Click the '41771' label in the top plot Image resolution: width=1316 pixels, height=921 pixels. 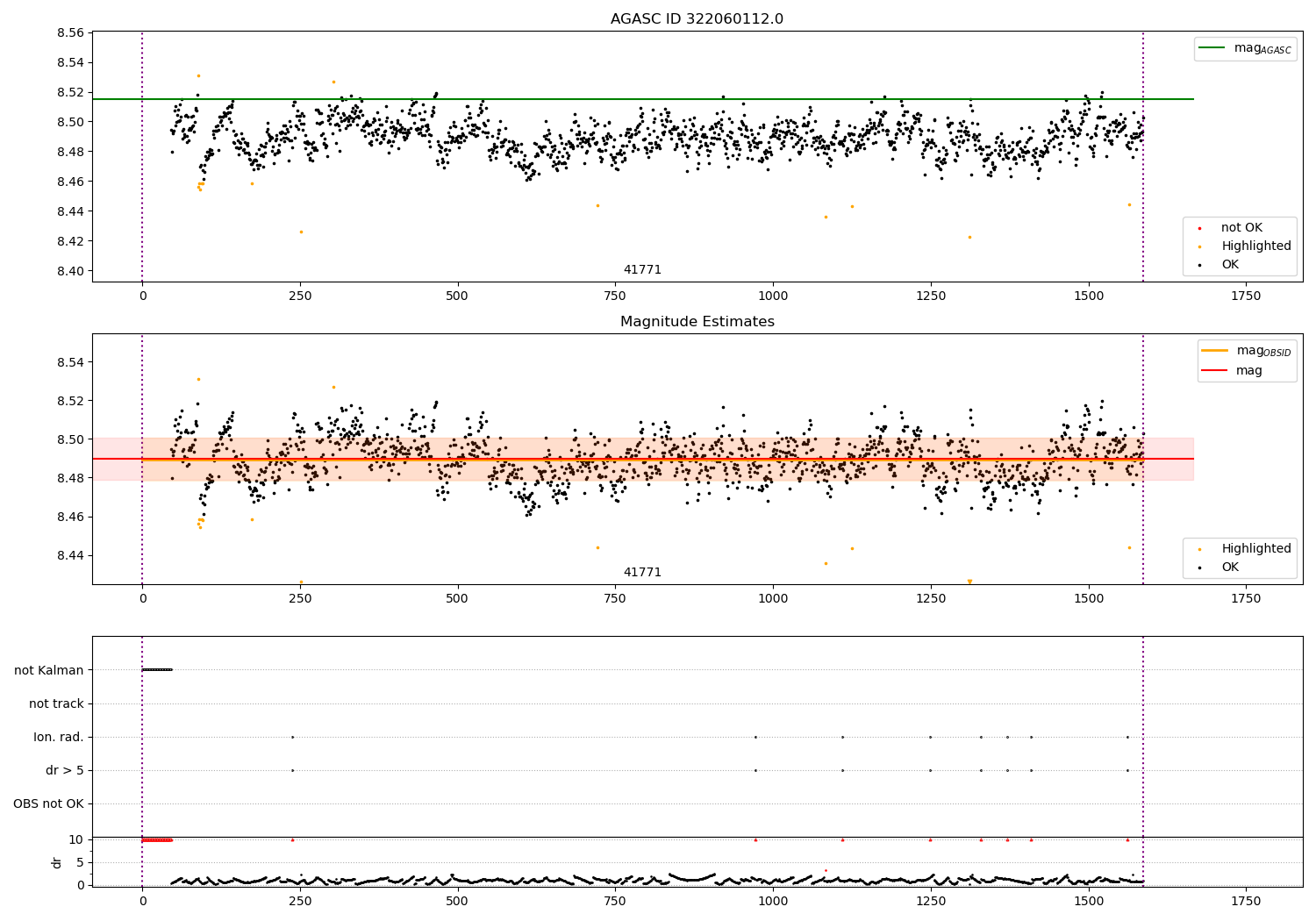tap(642, 269)
